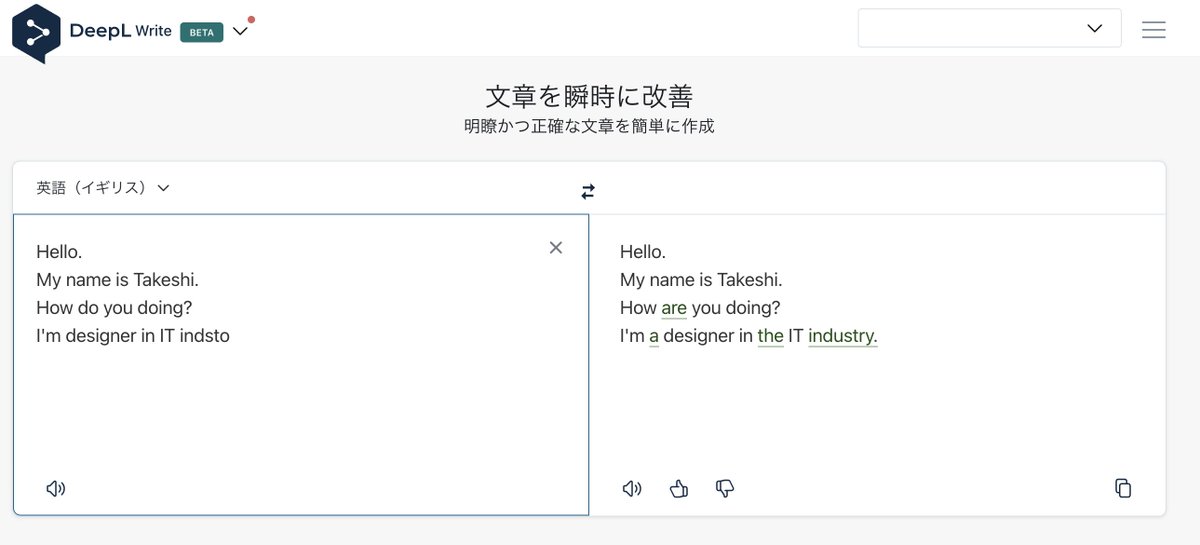1200x545 pixels.
Task: Play audio of the improved text
Action: coord(632,489)
